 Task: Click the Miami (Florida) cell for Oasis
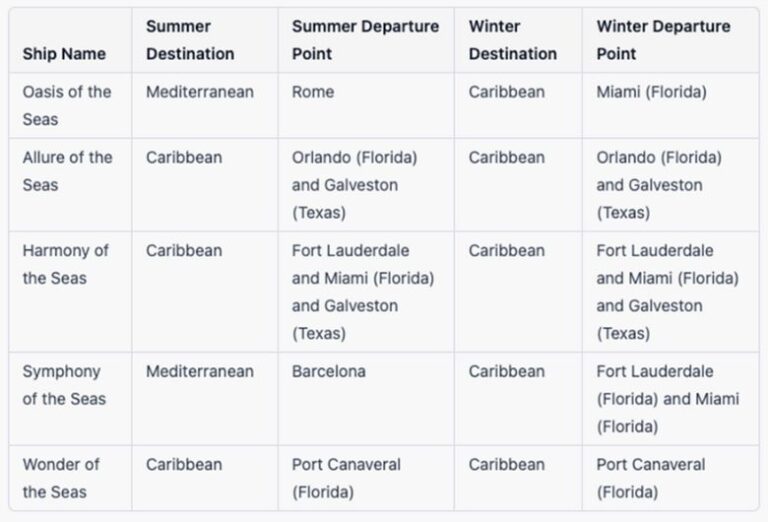[651, 92]
